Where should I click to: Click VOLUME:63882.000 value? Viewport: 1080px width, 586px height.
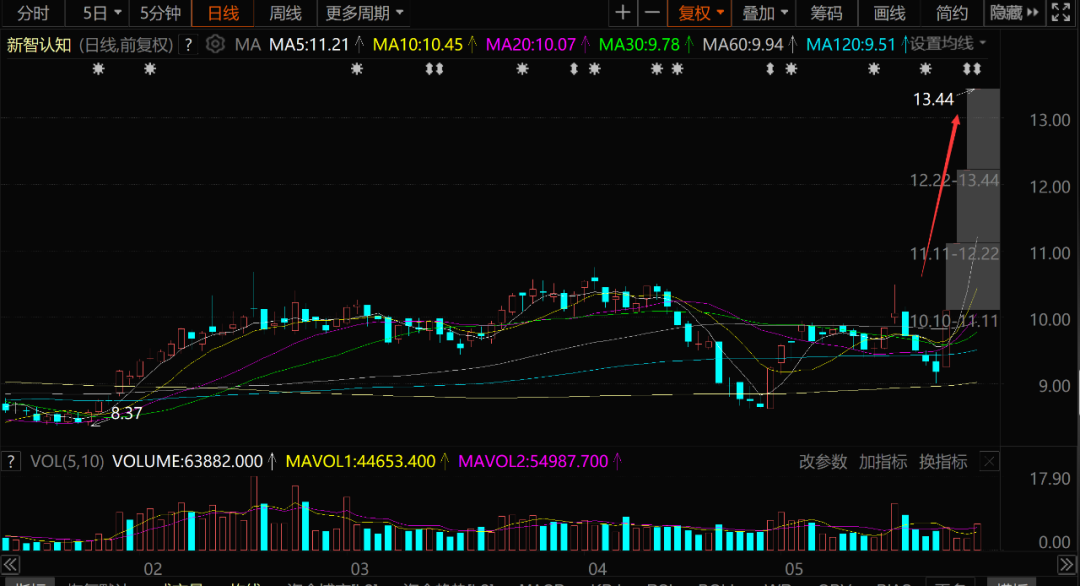click(187, 461)
